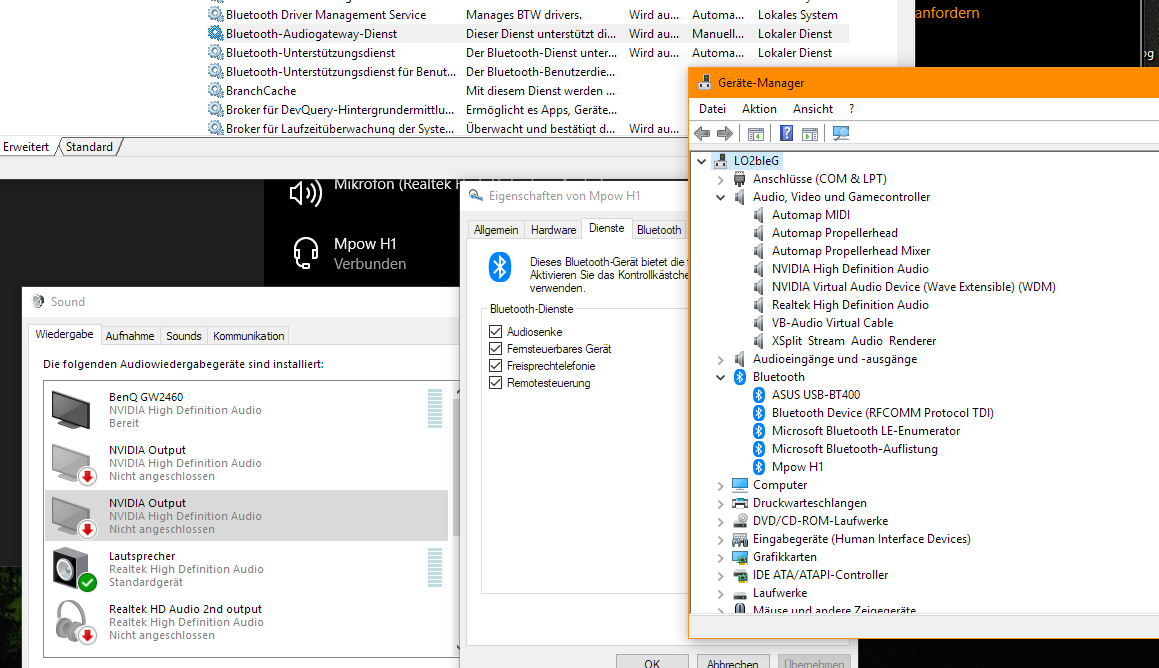Click the OK button in properties dialog

[x=652, y=663]
